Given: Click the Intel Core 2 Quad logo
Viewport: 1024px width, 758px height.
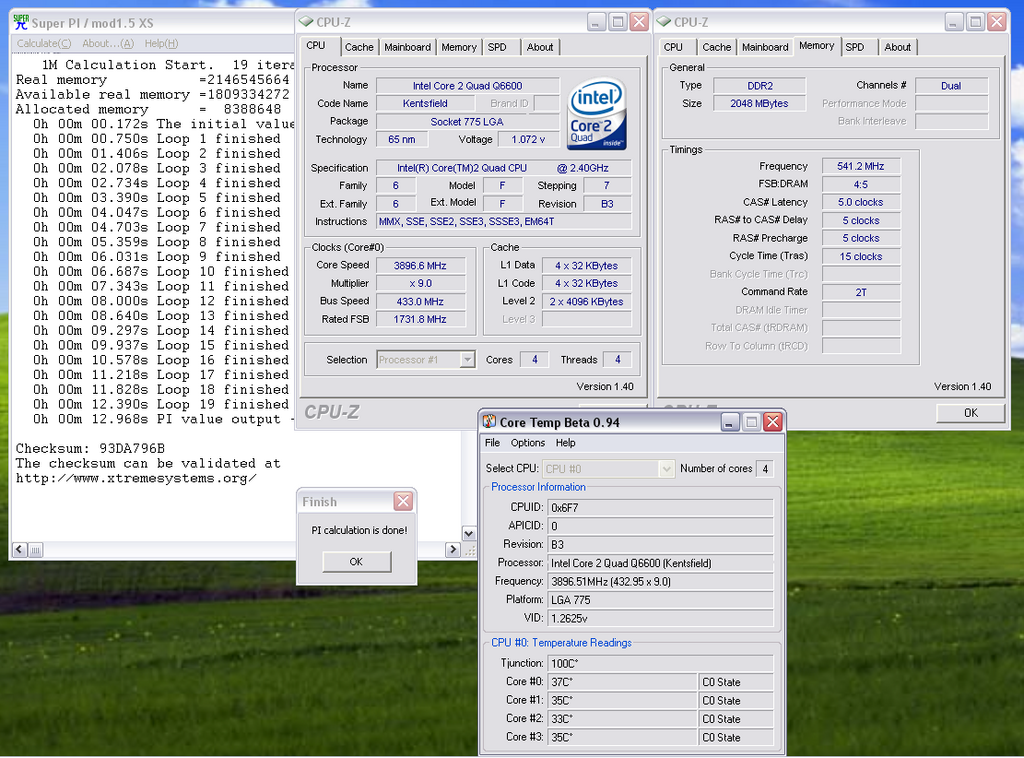Looking at the screenshot, I should click(x=597, y=114).
